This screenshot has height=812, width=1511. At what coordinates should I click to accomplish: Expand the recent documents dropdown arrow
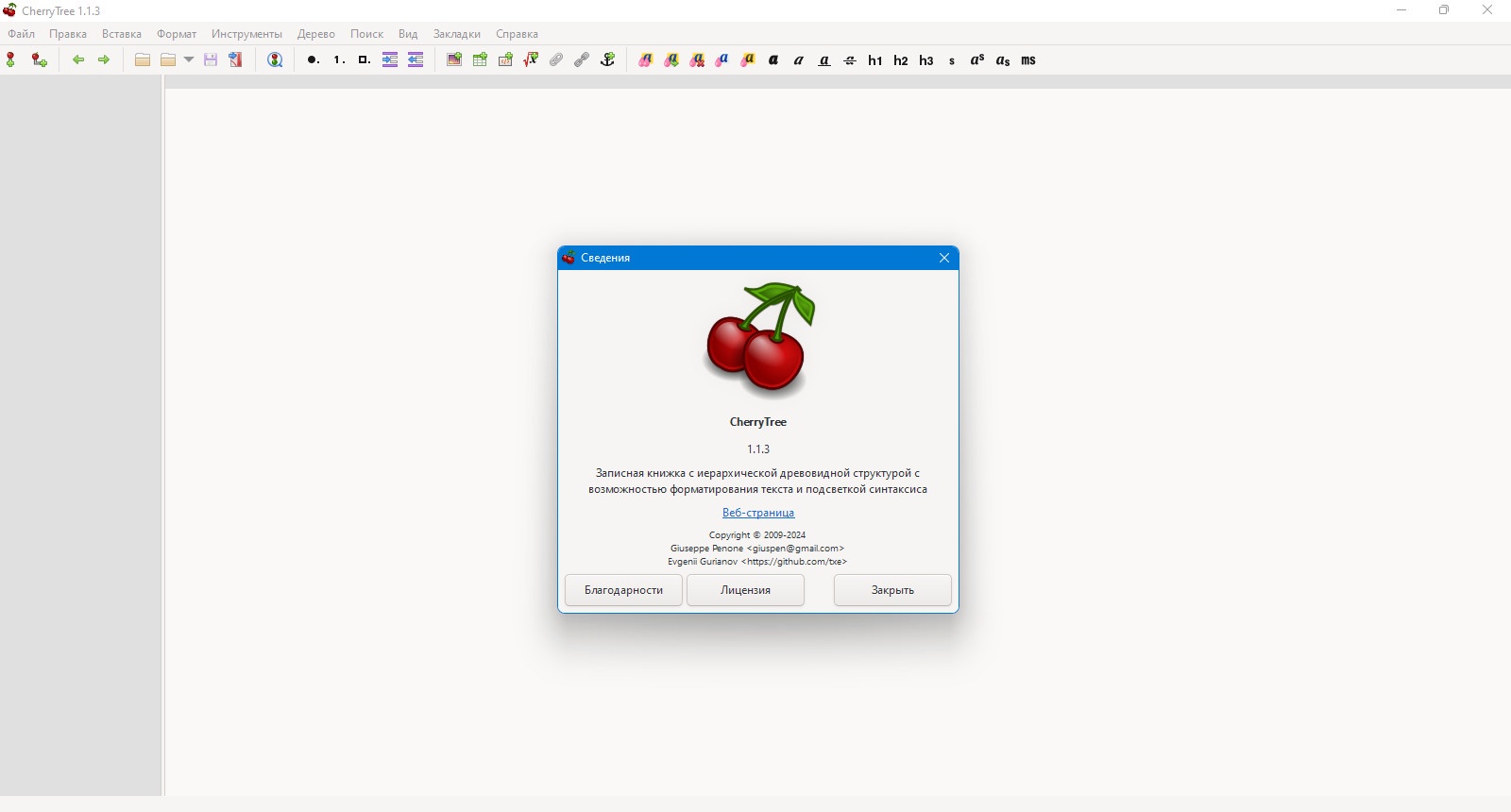click(x=189, y=59)
